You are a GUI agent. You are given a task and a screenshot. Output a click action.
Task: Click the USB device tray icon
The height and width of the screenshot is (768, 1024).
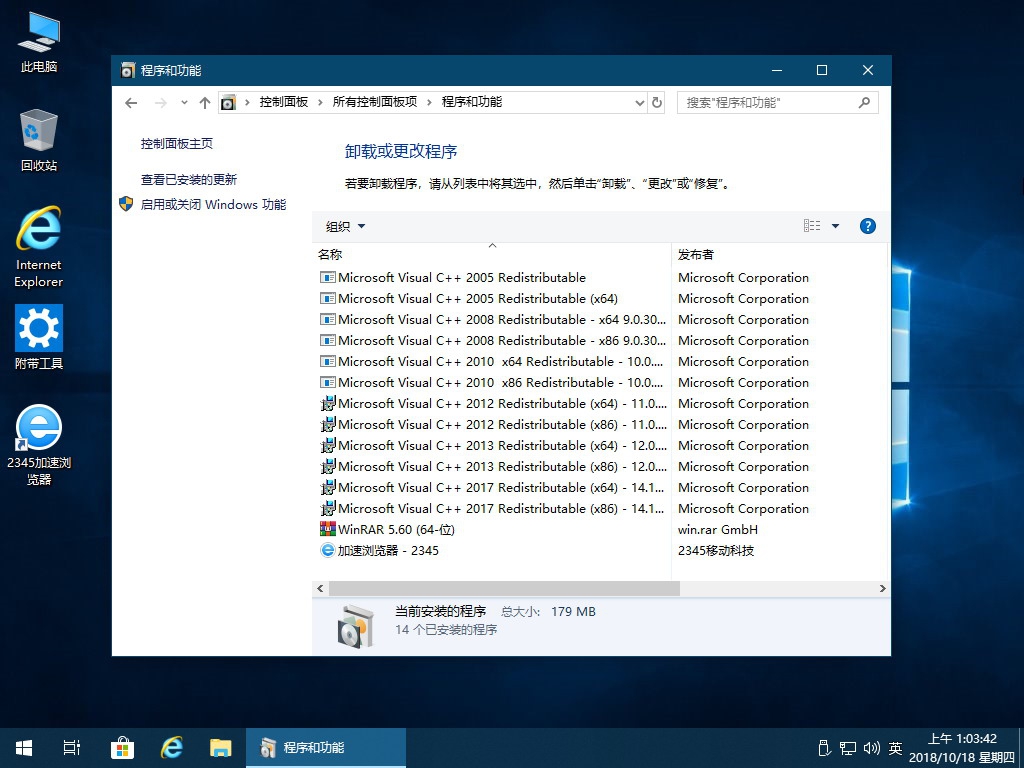tap(824, 748)
